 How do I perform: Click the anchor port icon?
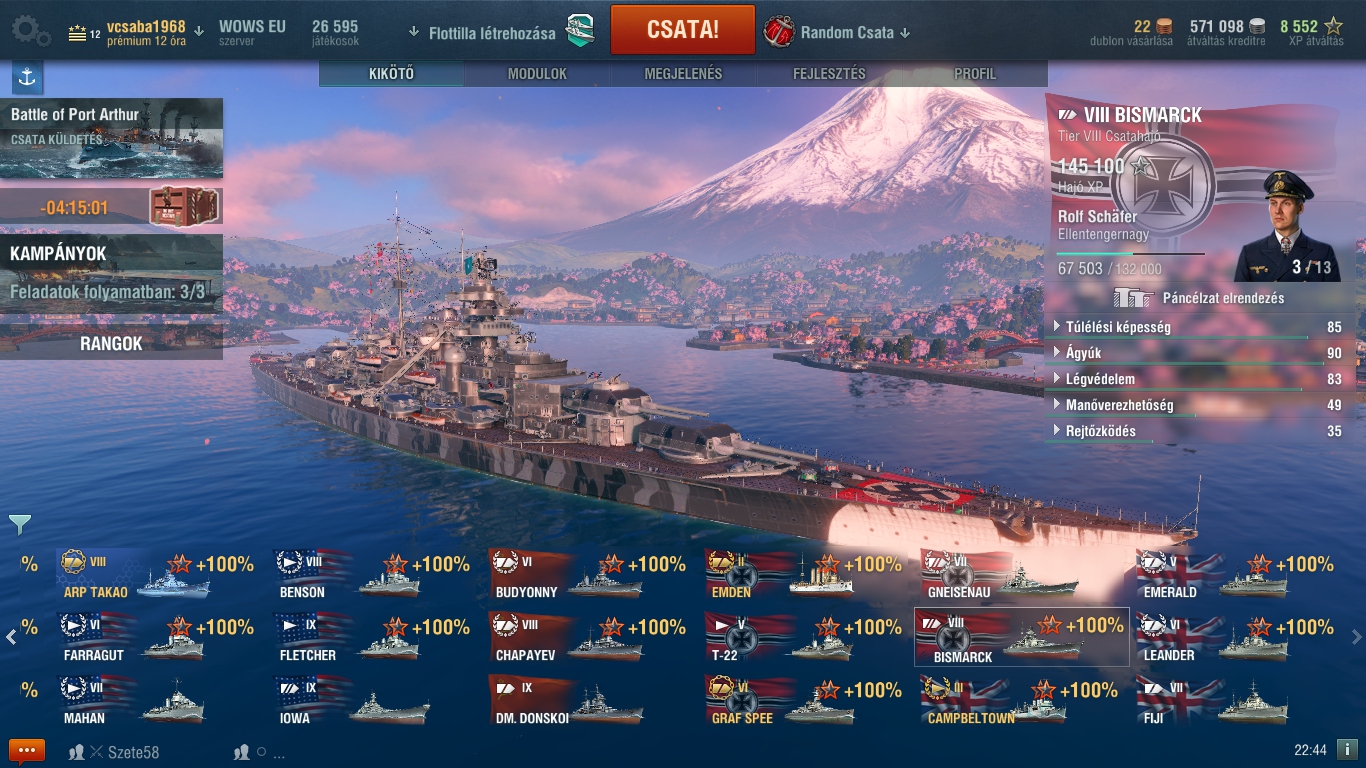point(27,77)
